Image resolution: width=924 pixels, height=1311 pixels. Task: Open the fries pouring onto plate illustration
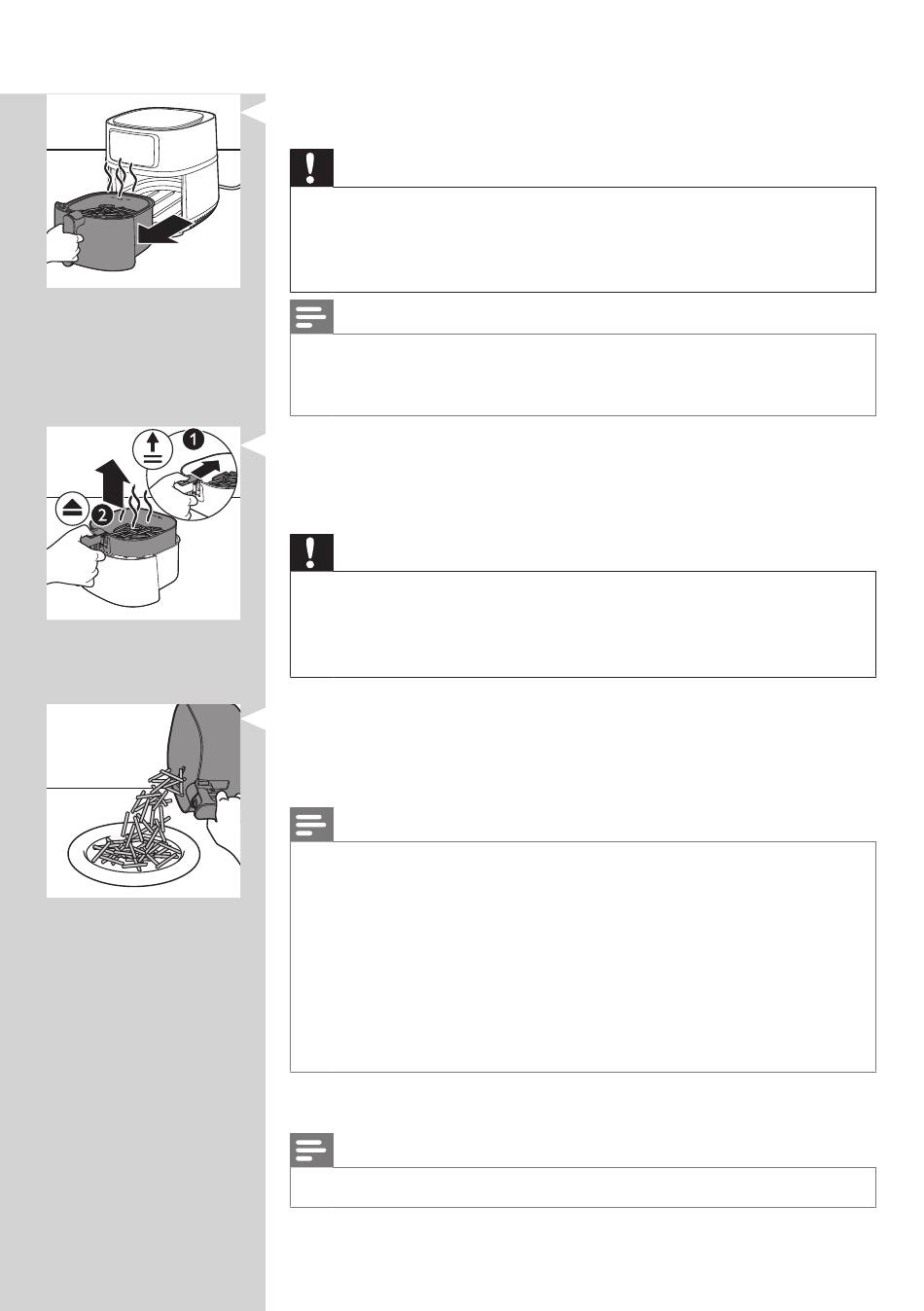pyautogui.click(x=144, y=800)
